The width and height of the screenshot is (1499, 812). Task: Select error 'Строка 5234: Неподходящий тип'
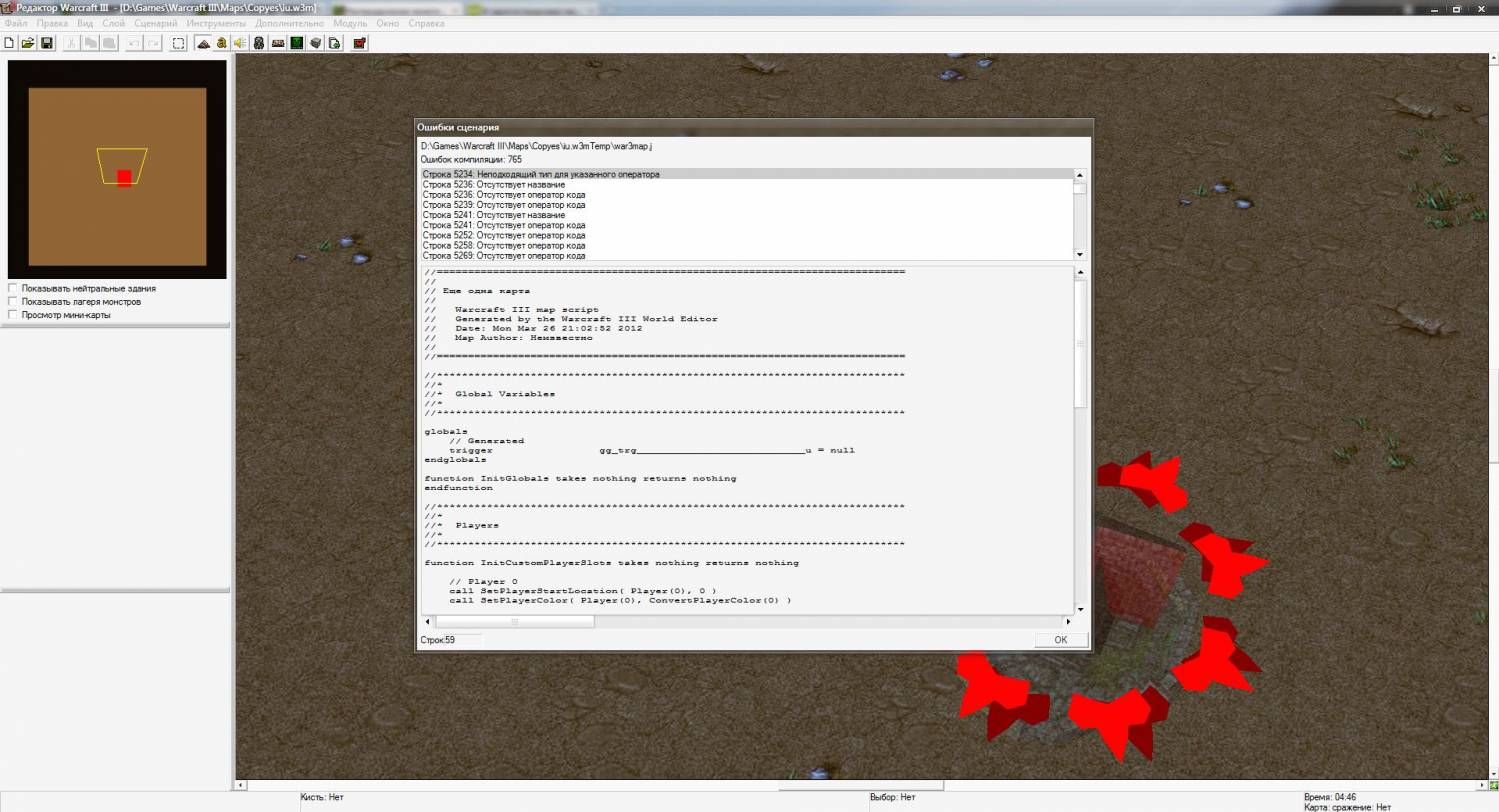pos(747,174)
